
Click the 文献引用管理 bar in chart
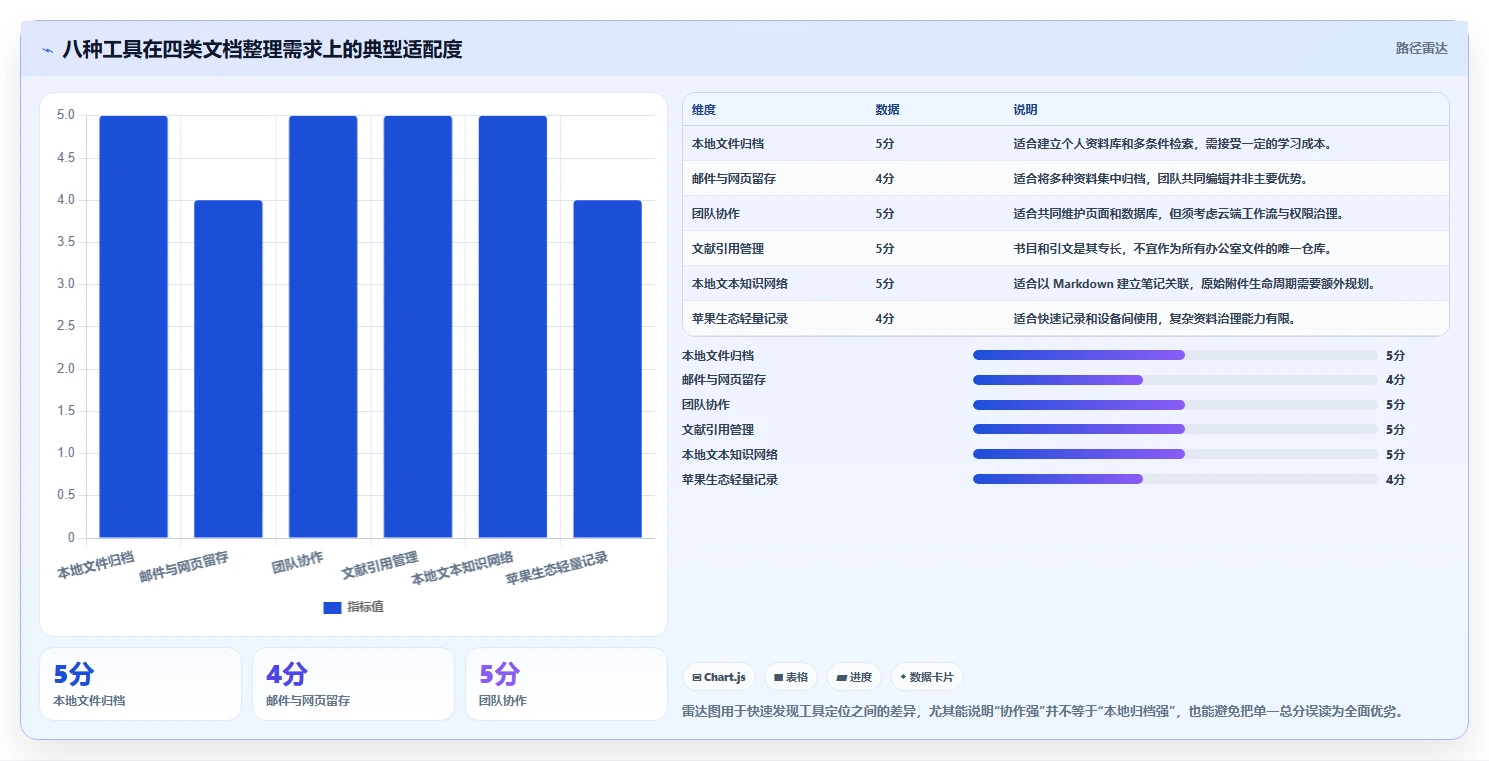click(x=418, y=327)
